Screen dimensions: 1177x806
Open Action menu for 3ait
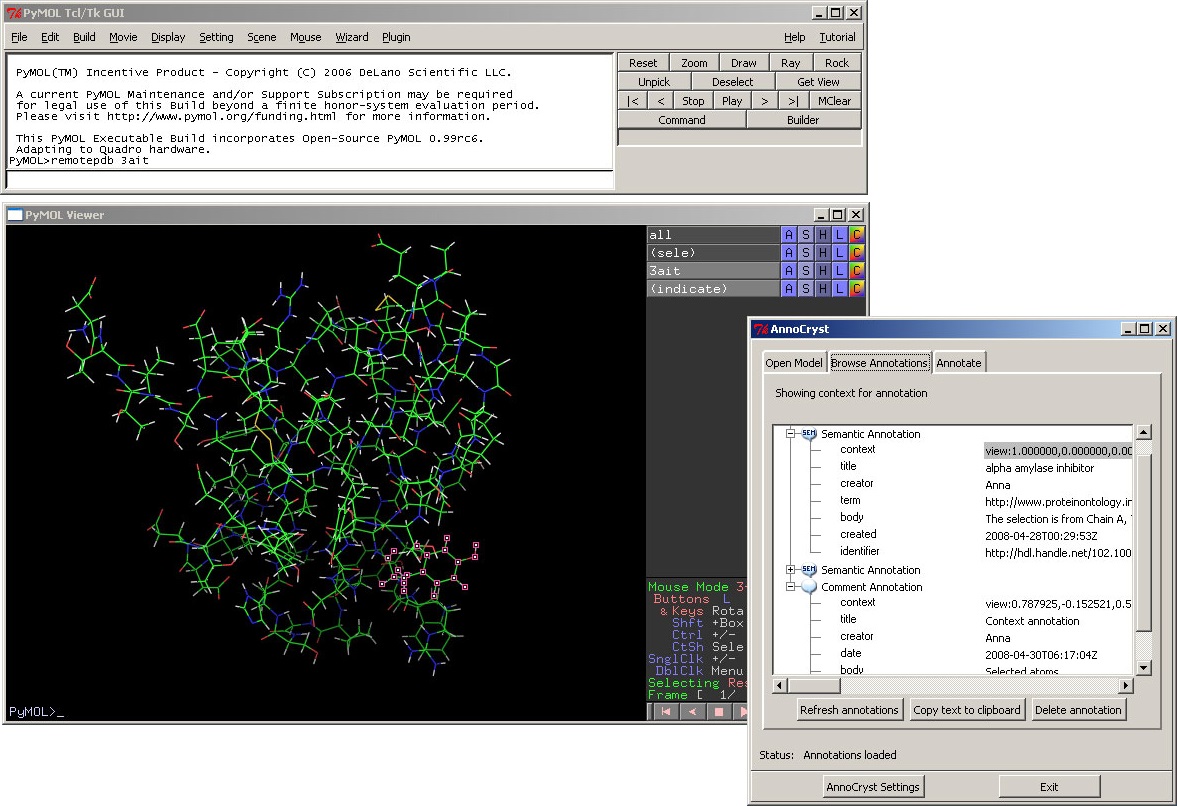pos(788,271)
